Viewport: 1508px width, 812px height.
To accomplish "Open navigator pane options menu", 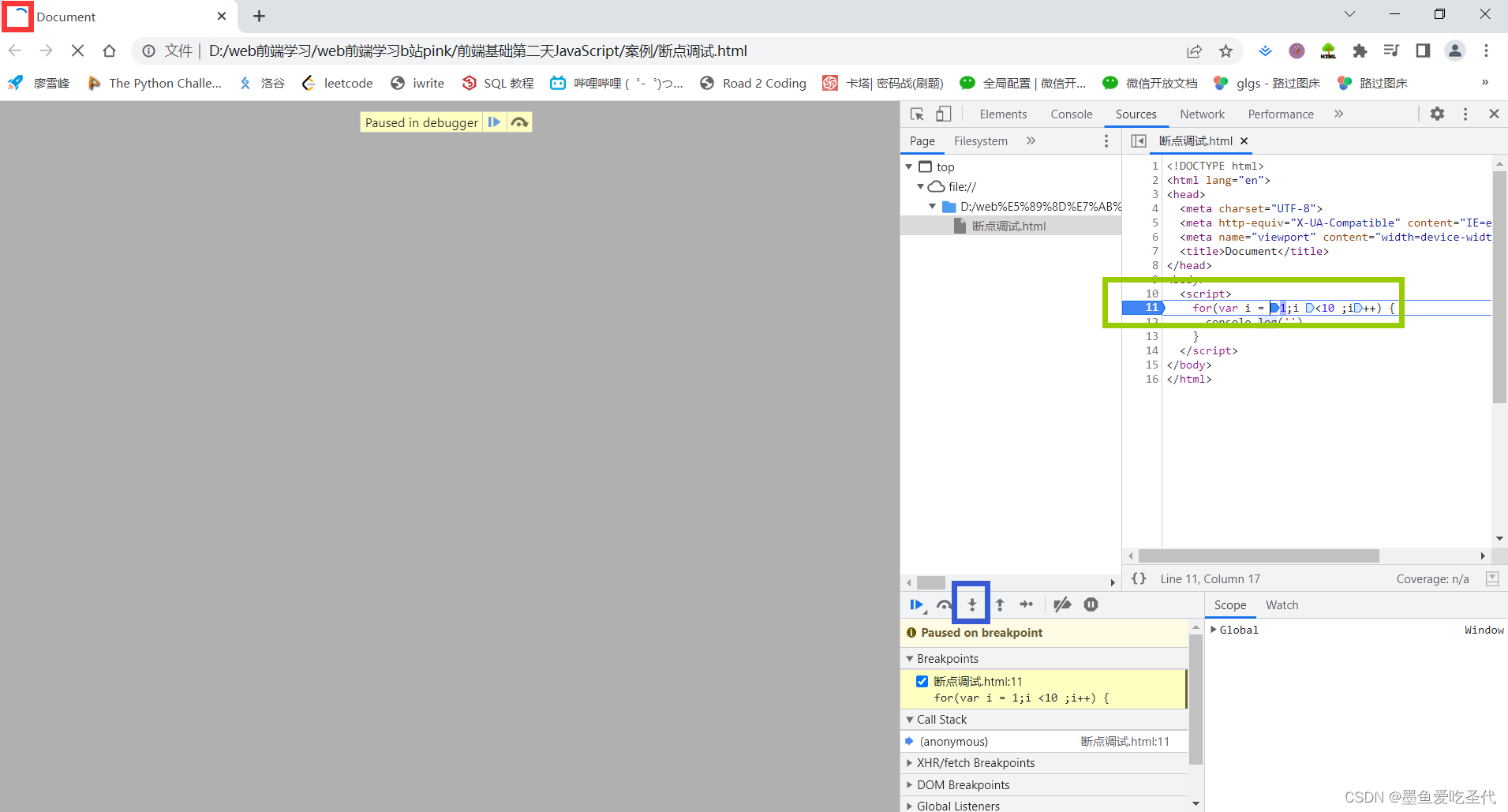I will pyautogui.click(x=1106, y=140).
